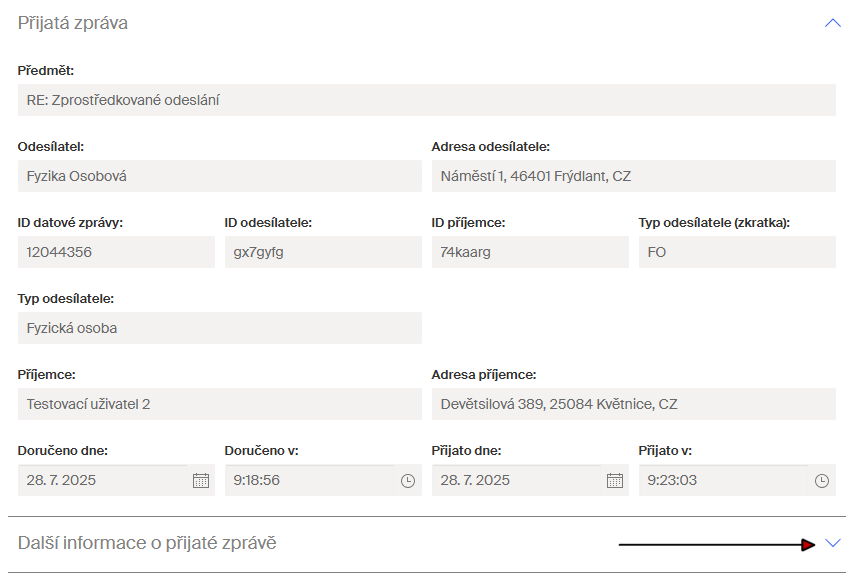
Task: Select the ID odesílatele field gx7gyfg
Action: [x=323, y=252]
